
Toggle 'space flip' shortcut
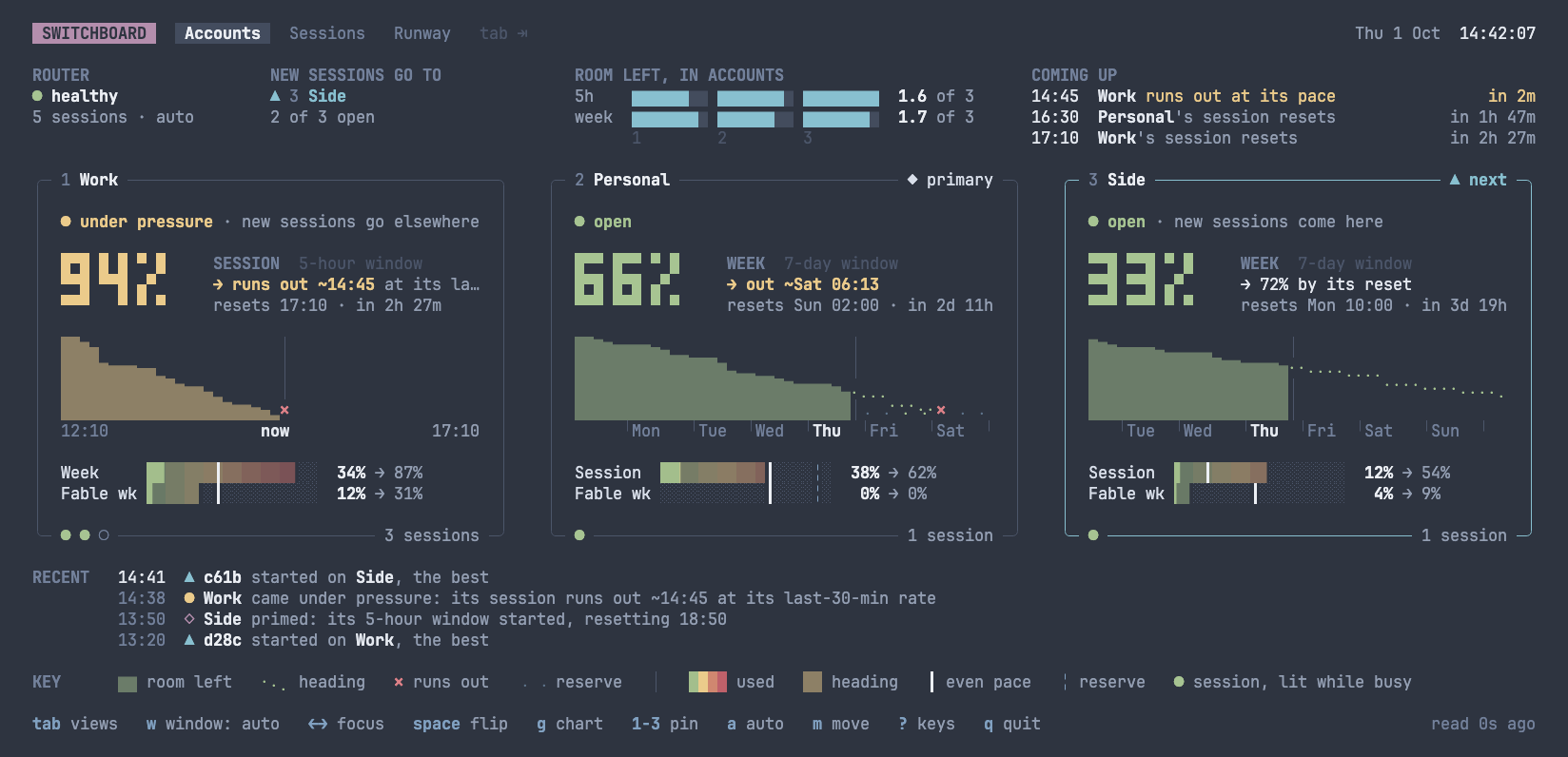(x=461, y=724)
